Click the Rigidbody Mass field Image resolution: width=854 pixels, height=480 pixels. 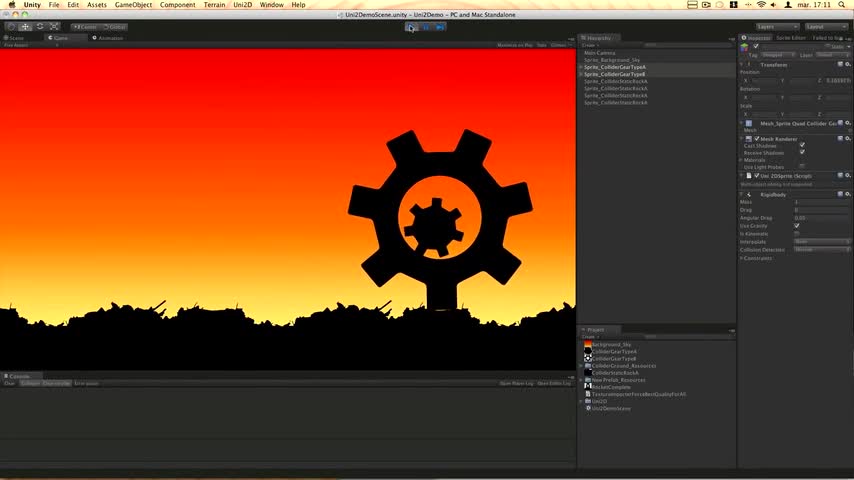coord(822,202)
